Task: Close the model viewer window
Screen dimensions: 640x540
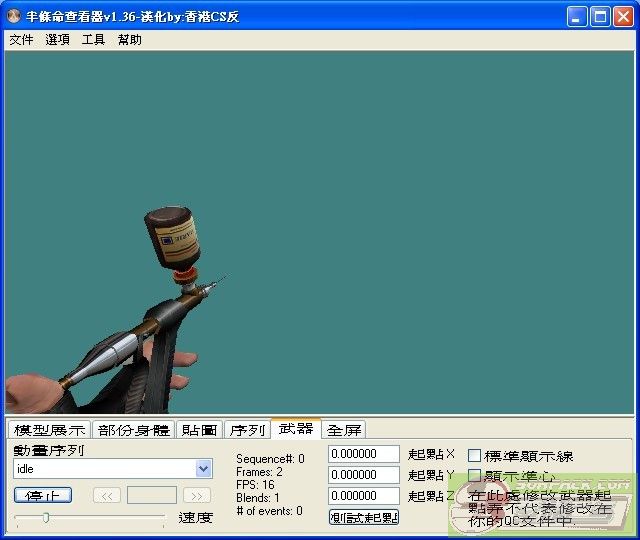Action: tap(623, 17)
